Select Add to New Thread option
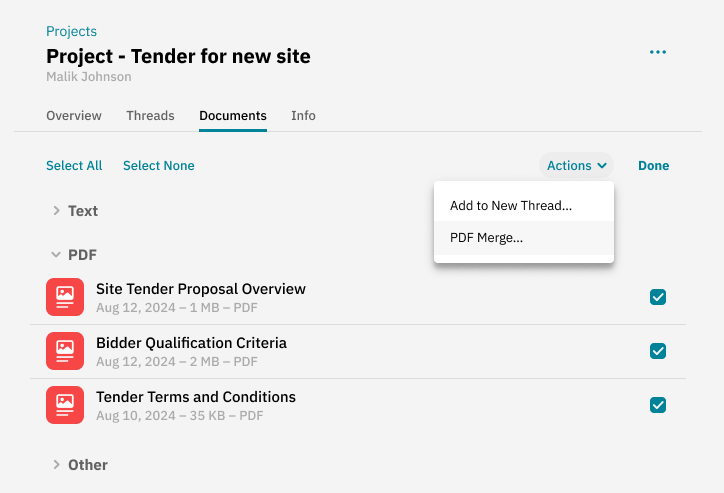The width and height of the screenshot is (724, 493). pos(511,206)
